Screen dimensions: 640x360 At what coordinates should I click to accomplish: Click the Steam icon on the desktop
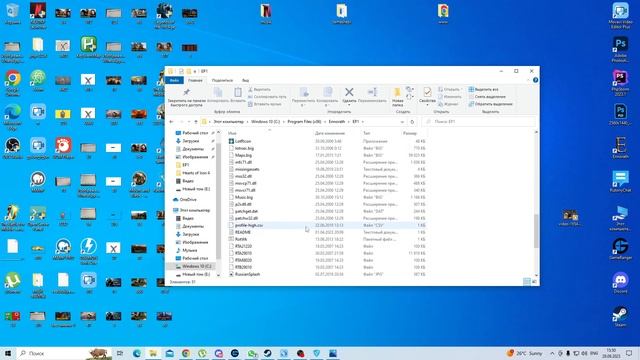(620, 317)
